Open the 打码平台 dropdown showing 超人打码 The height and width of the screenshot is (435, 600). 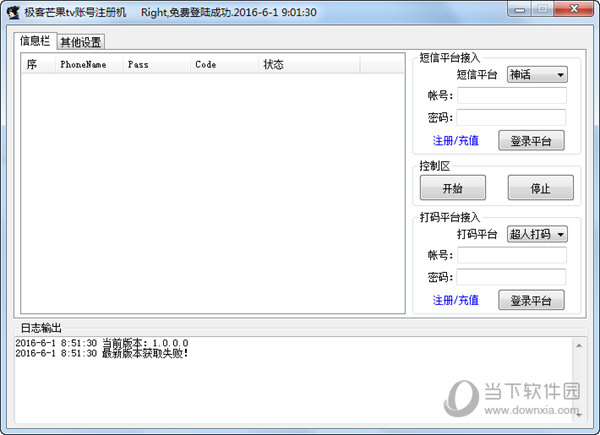(537, 234)
